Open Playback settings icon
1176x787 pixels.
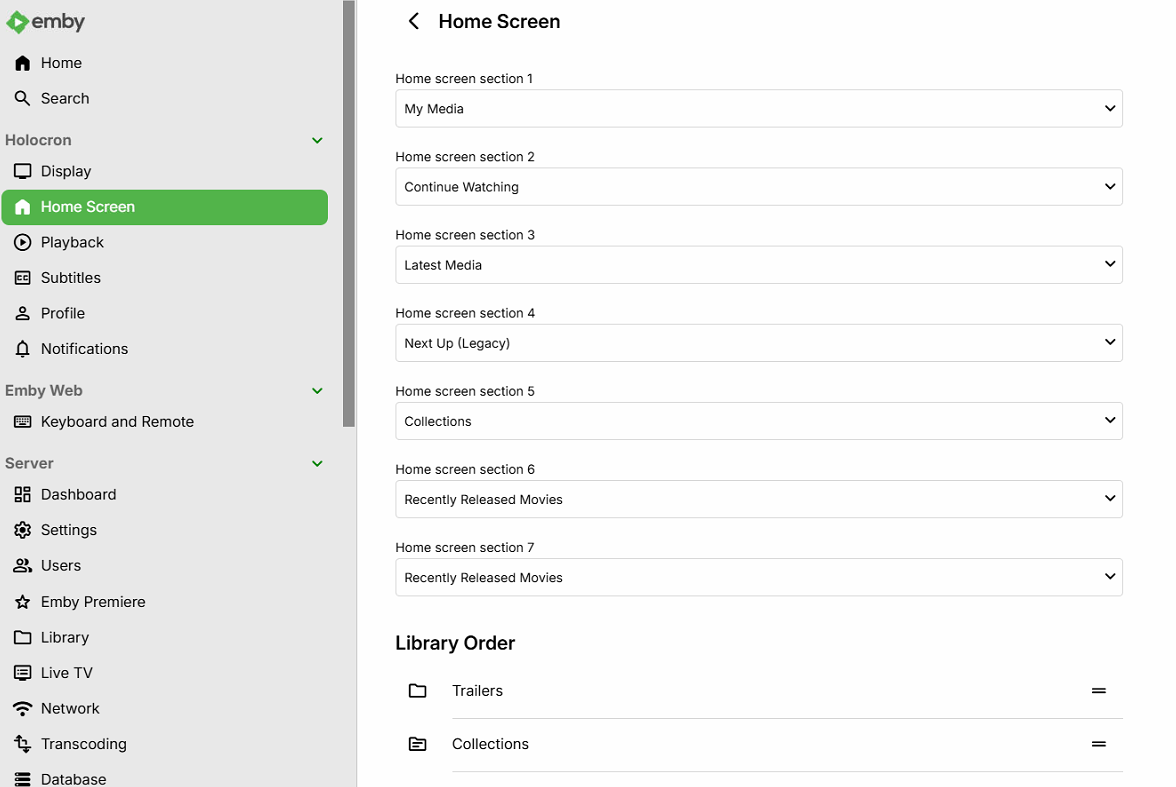tap(22, 242)
